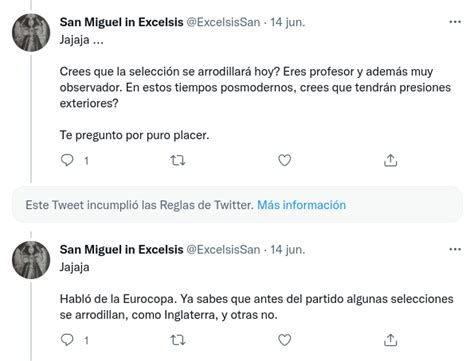This screenshot has height=361, width=474.
Task: Open second San Miguel in Excelsis profile picture
Action: point(31,260)
